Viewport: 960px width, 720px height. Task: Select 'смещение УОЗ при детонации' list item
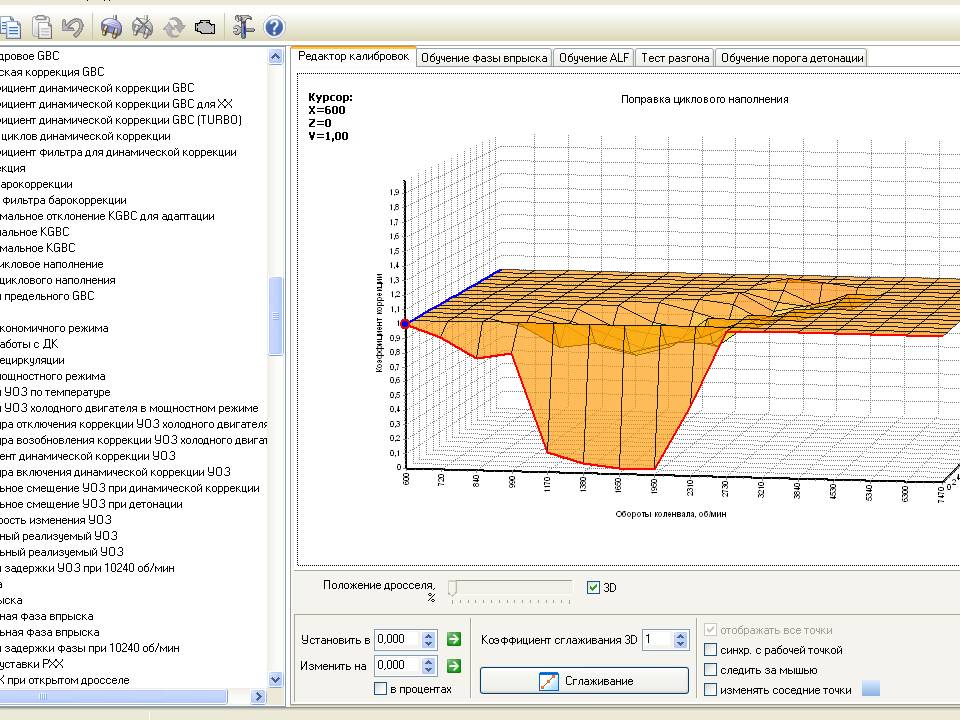(x=91, y=504)
